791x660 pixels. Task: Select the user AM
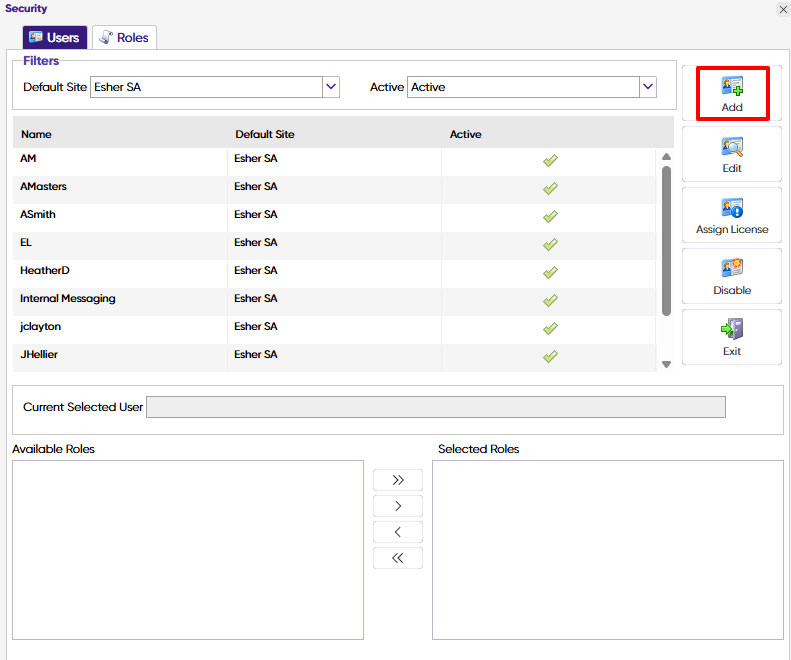[x=28, y=158]
